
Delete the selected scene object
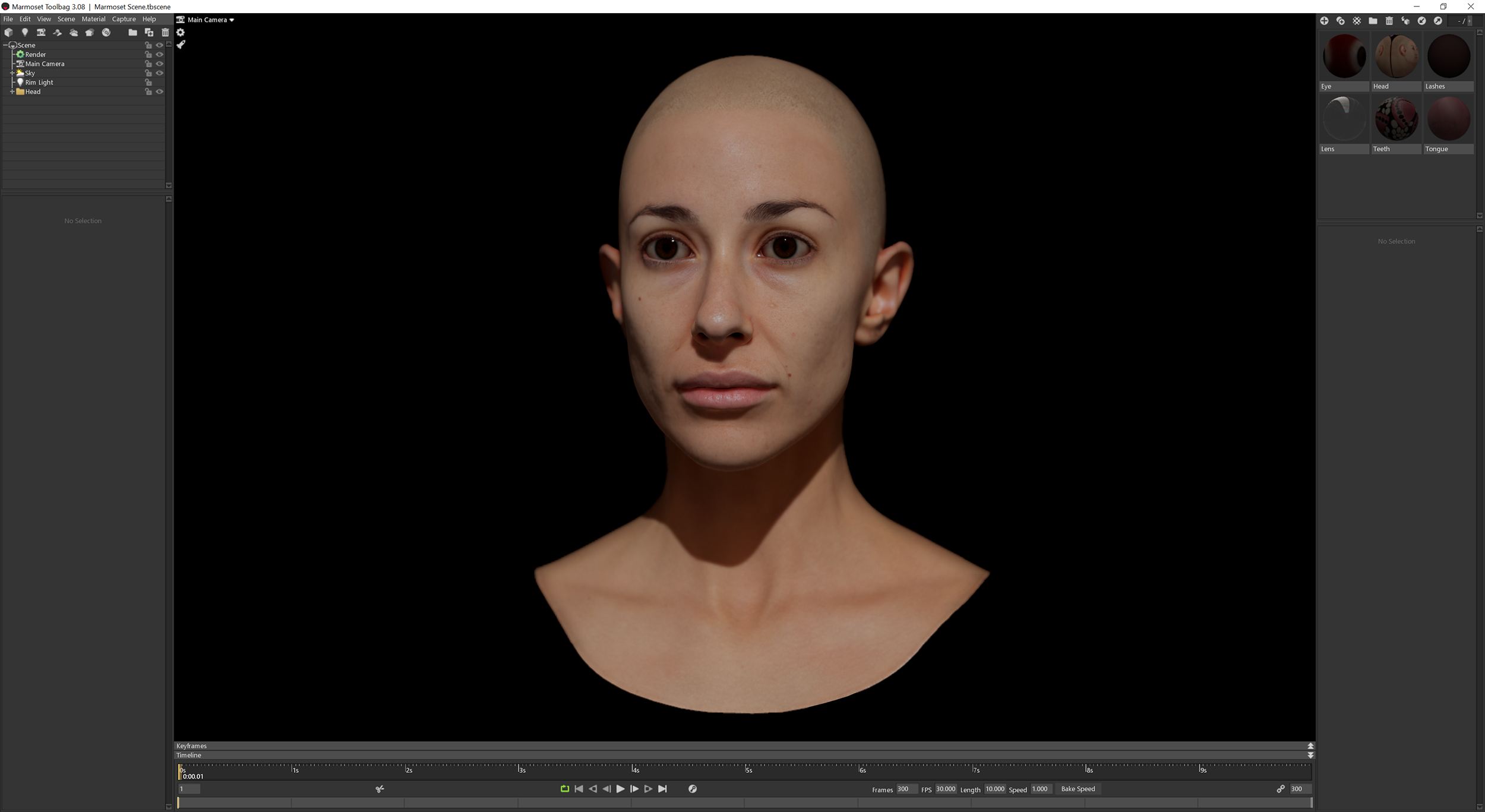tap(166, 33)
